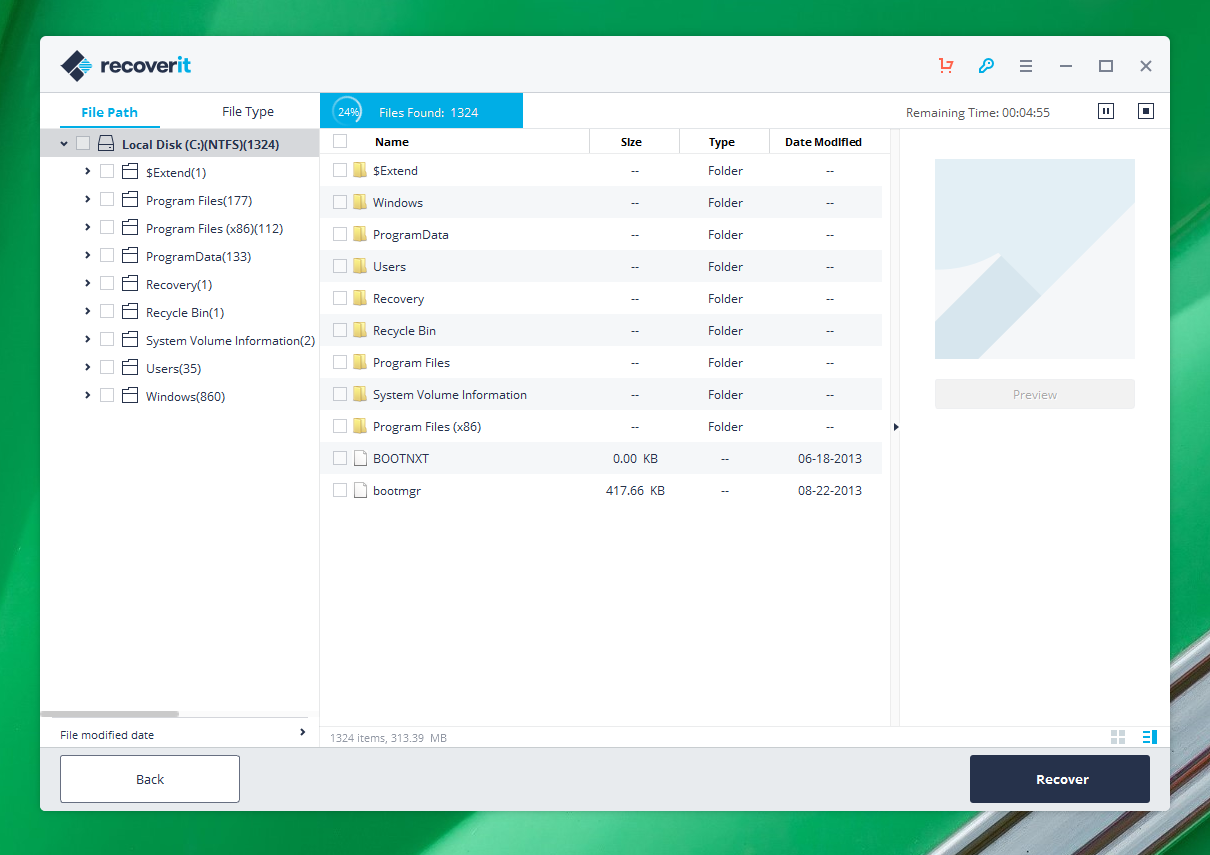Expand the Users(35) tree node
1210x855 pixels.
coord(88,368)
